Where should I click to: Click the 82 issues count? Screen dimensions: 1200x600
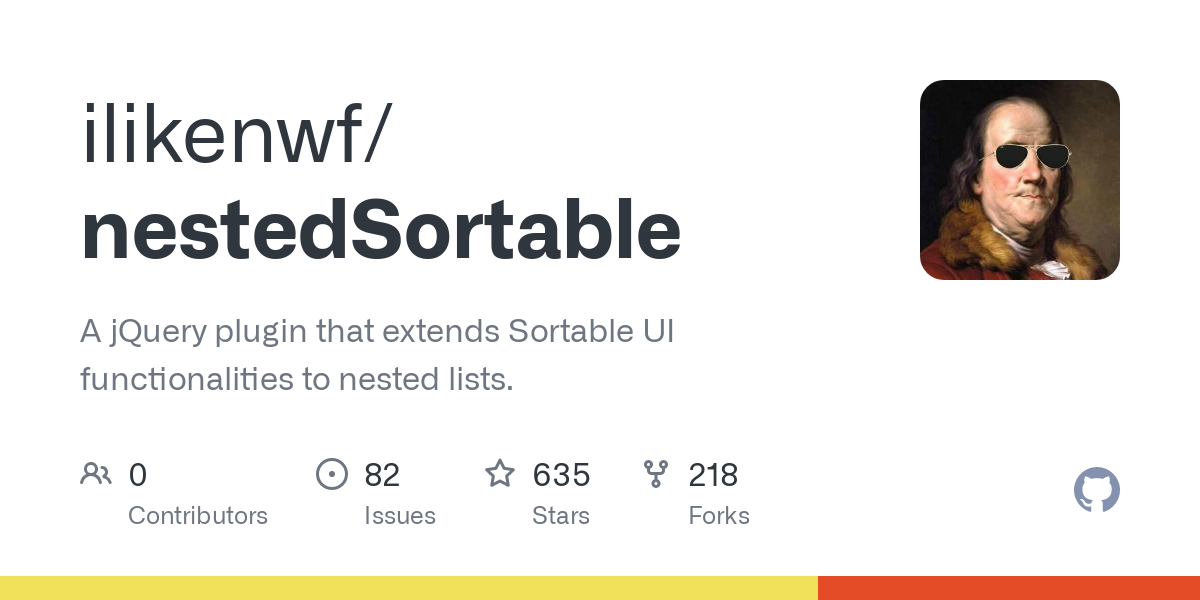[382, 475]
